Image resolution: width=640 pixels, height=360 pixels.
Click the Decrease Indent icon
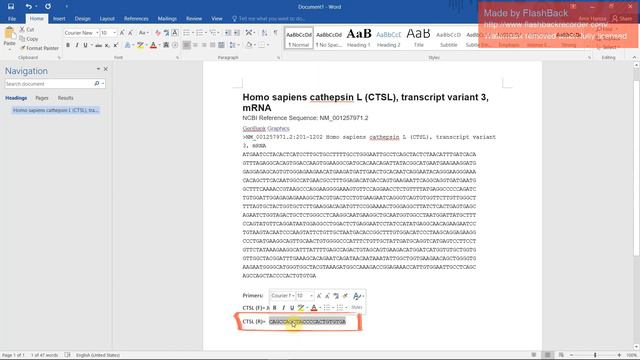228,33
